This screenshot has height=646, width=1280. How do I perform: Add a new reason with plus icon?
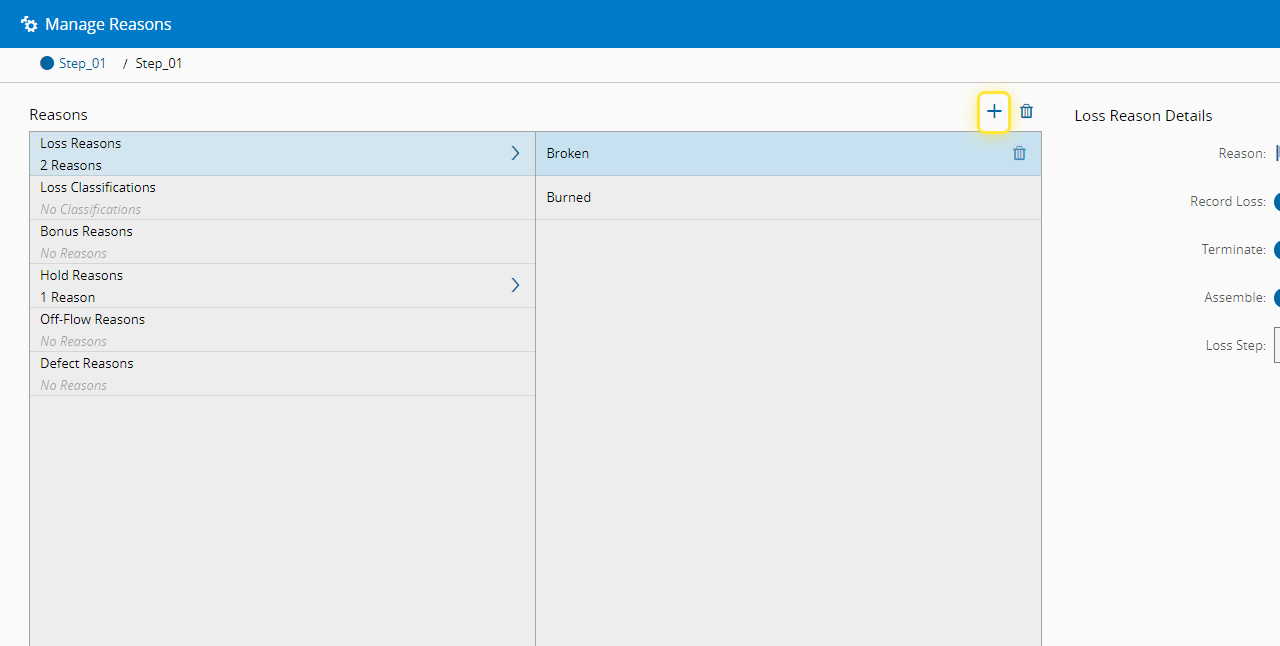click(994, 112)
